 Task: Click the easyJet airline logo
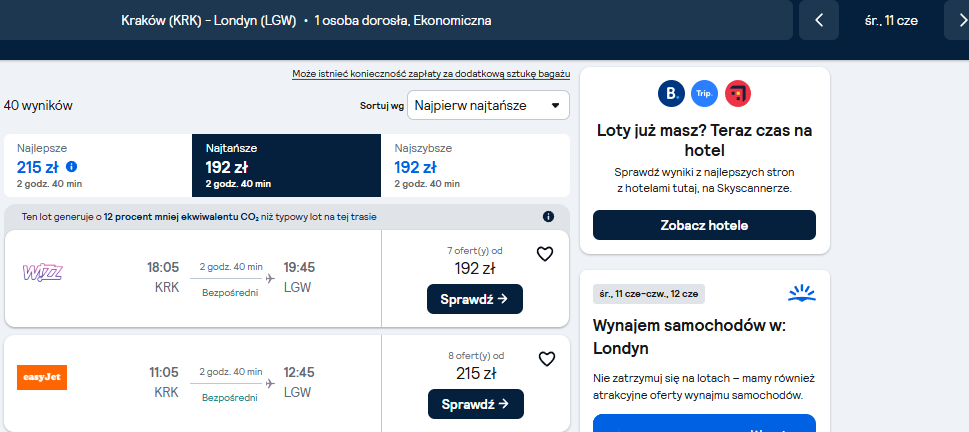(x=42, y=378)
